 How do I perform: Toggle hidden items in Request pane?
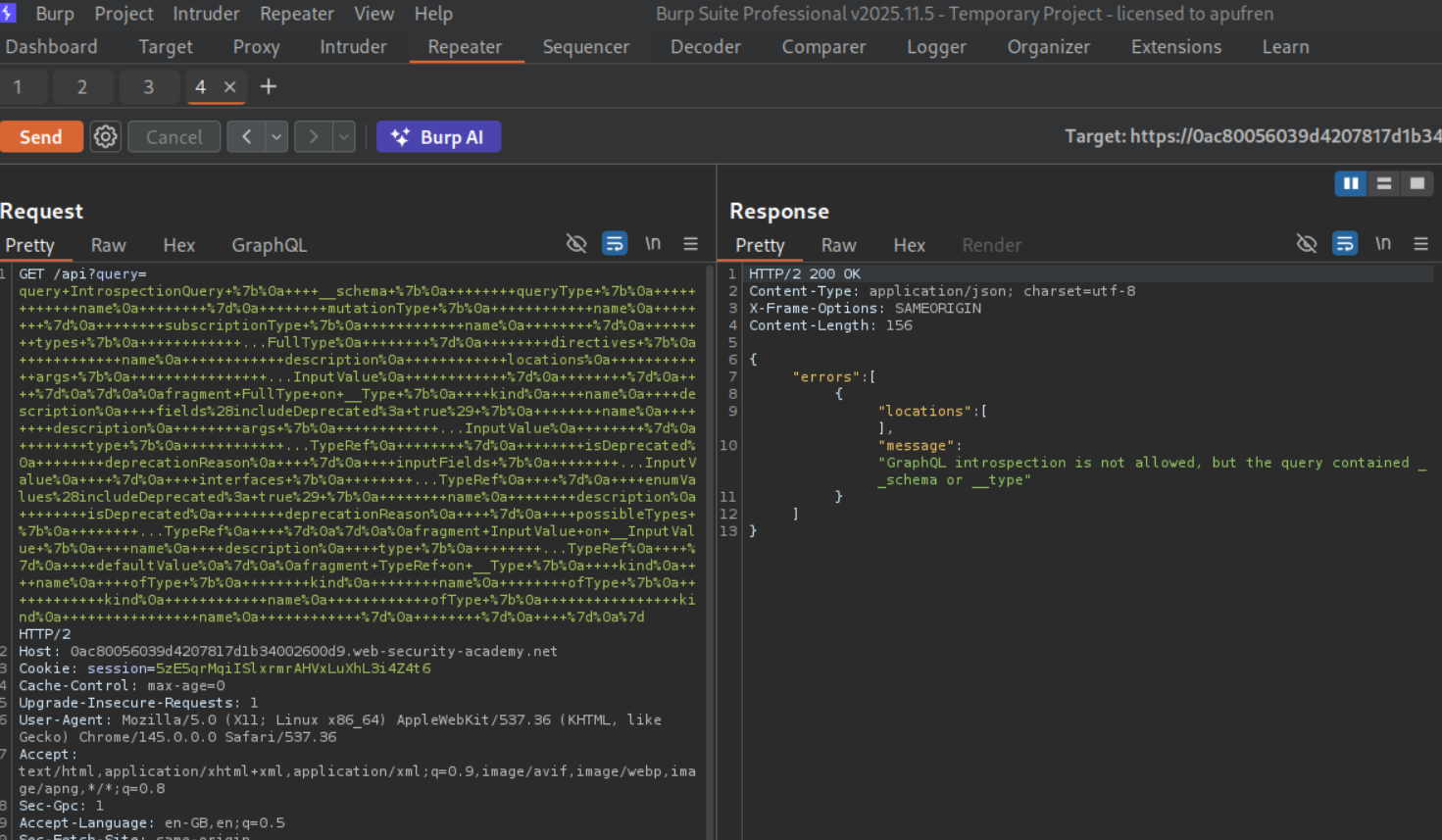pyautogui.click(x=576, y=244)
